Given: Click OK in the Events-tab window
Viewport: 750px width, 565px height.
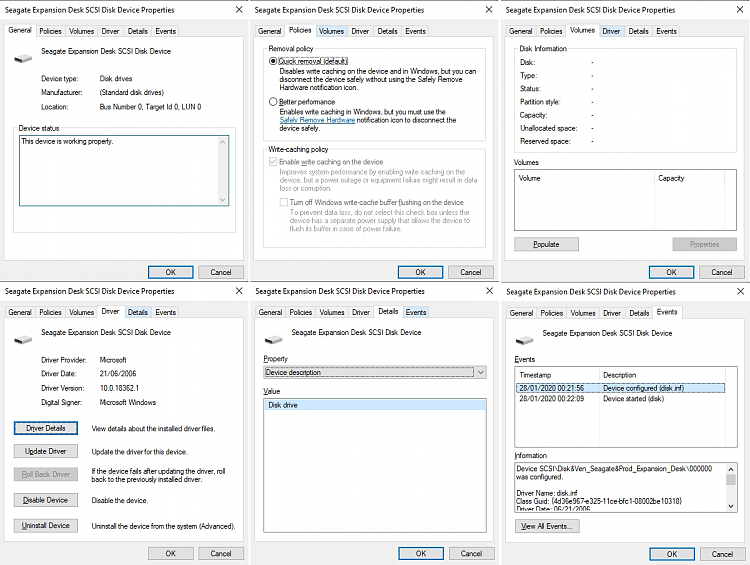Looking at the screenshot, I should pyautogui.click(x=672, y=554).
